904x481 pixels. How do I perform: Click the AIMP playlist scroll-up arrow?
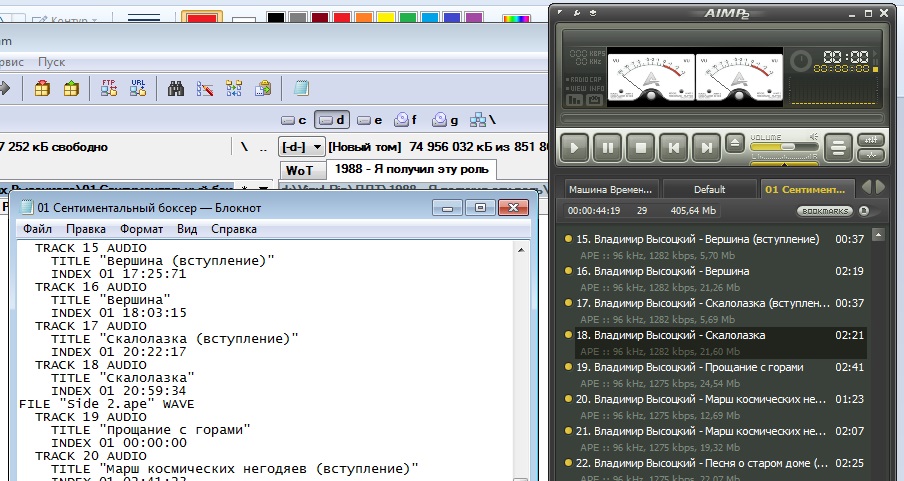click(x=878, y=235)
